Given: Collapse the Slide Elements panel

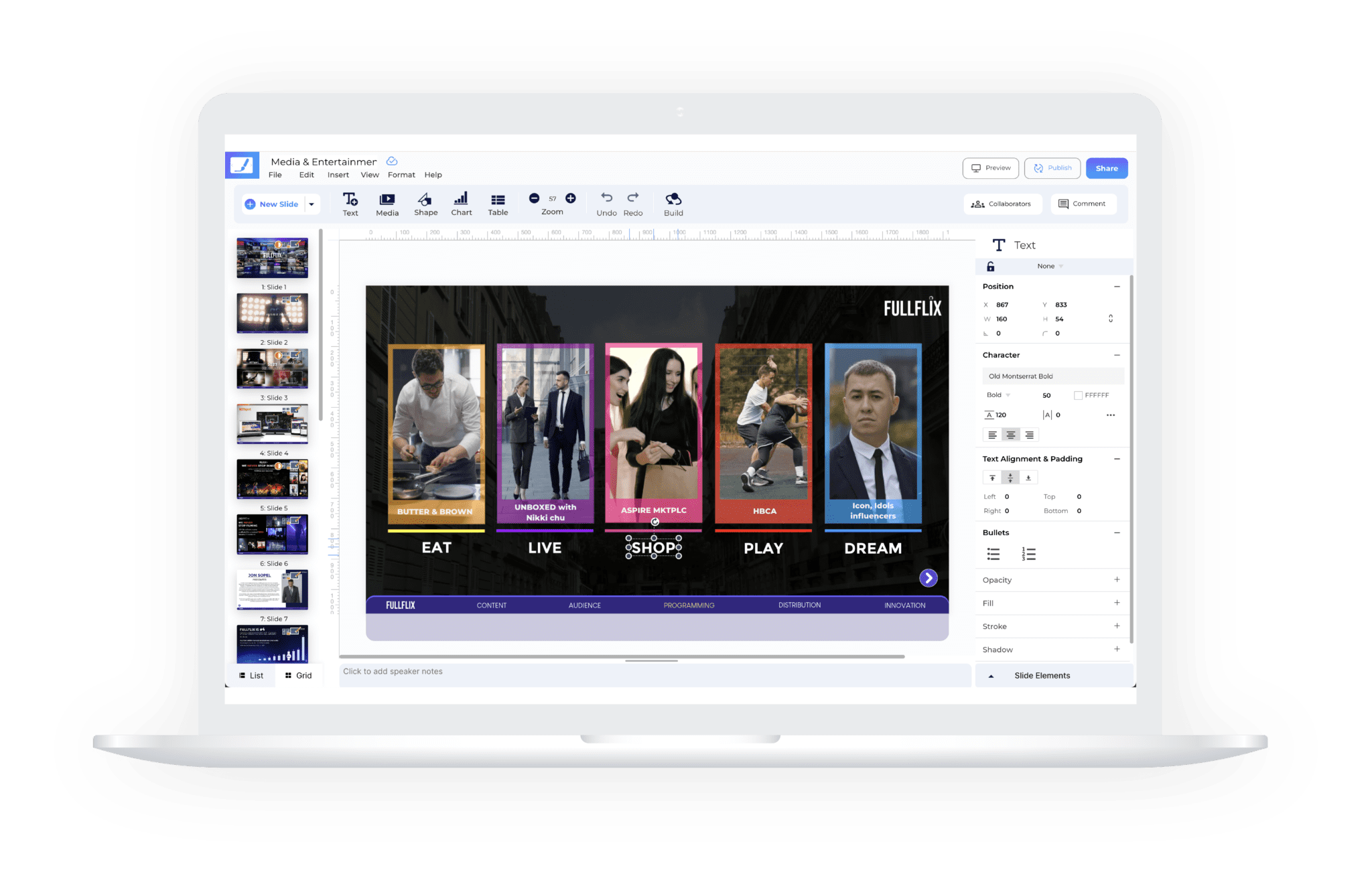Looking at the screenshot, I should pyautogui.click(x=991, y=675).
